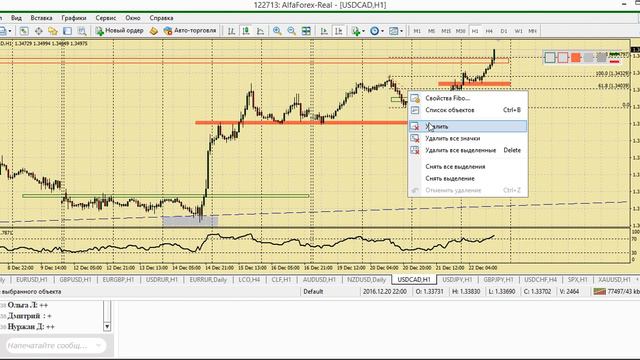640x360 pixels.
Task: Toggle the Авто-торговля button
Action: [189, 31]
